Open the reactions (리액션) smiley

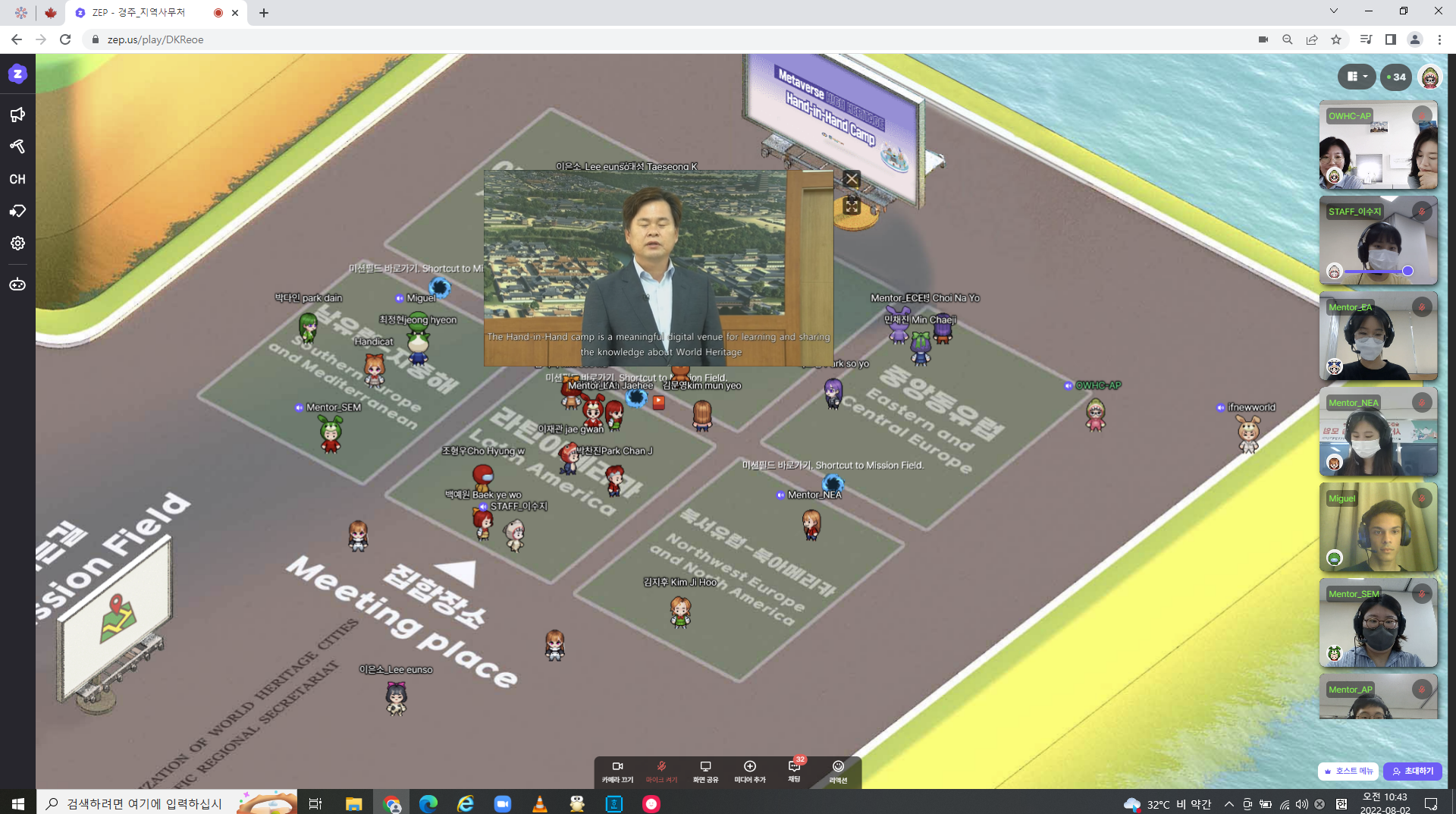[x=838, y=771]
